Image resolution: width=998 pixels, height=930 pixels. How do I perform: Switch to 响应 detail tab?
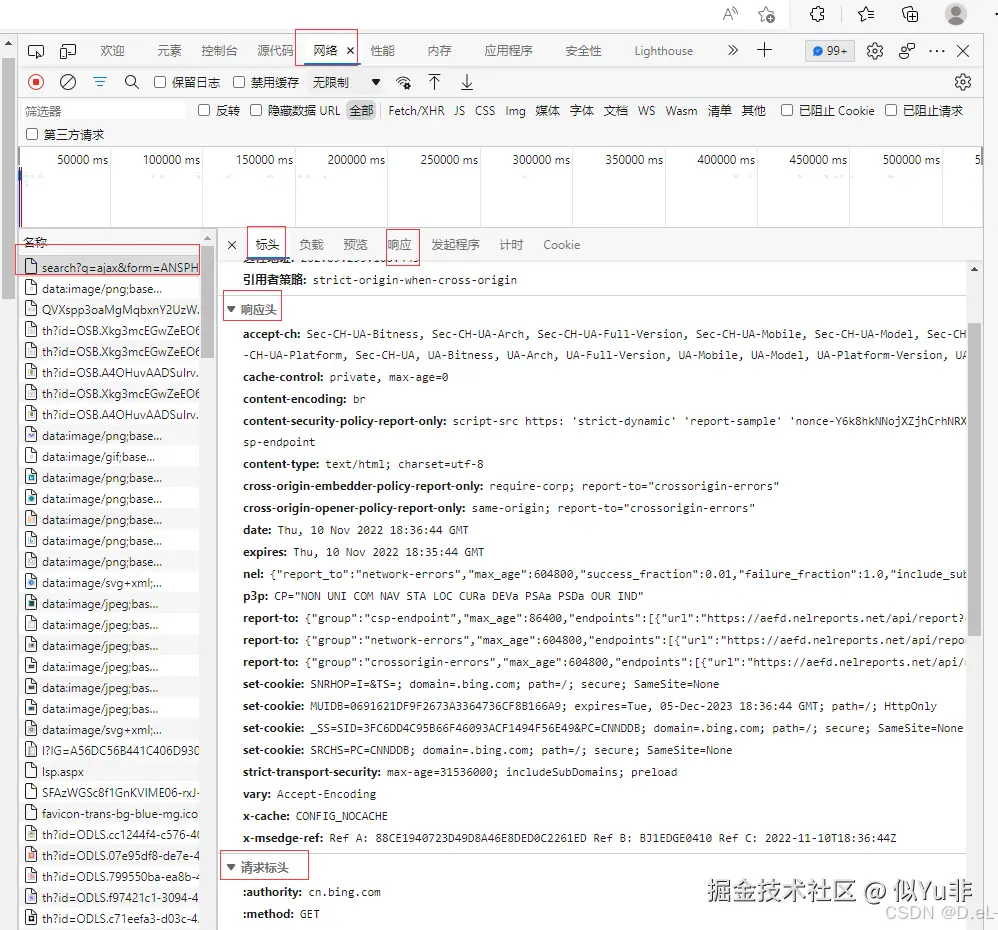(400, 245)
